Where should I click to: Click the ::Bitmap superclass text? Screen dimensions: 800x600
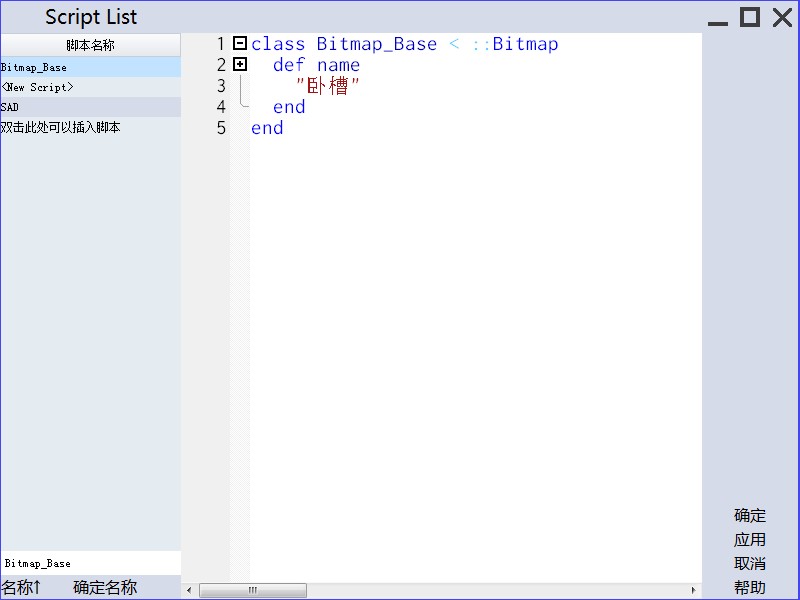coord(515,44)
